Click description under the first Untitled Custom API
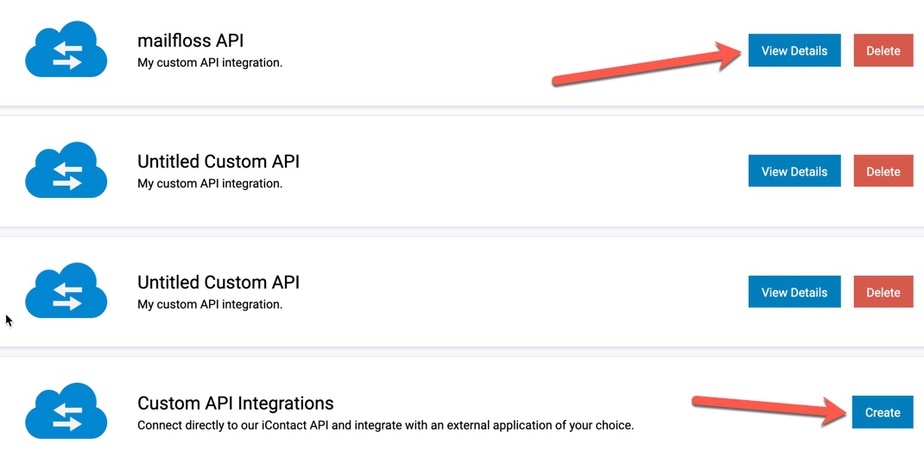The width and height of the screenshot is (924, 458). tap(210, 183)
